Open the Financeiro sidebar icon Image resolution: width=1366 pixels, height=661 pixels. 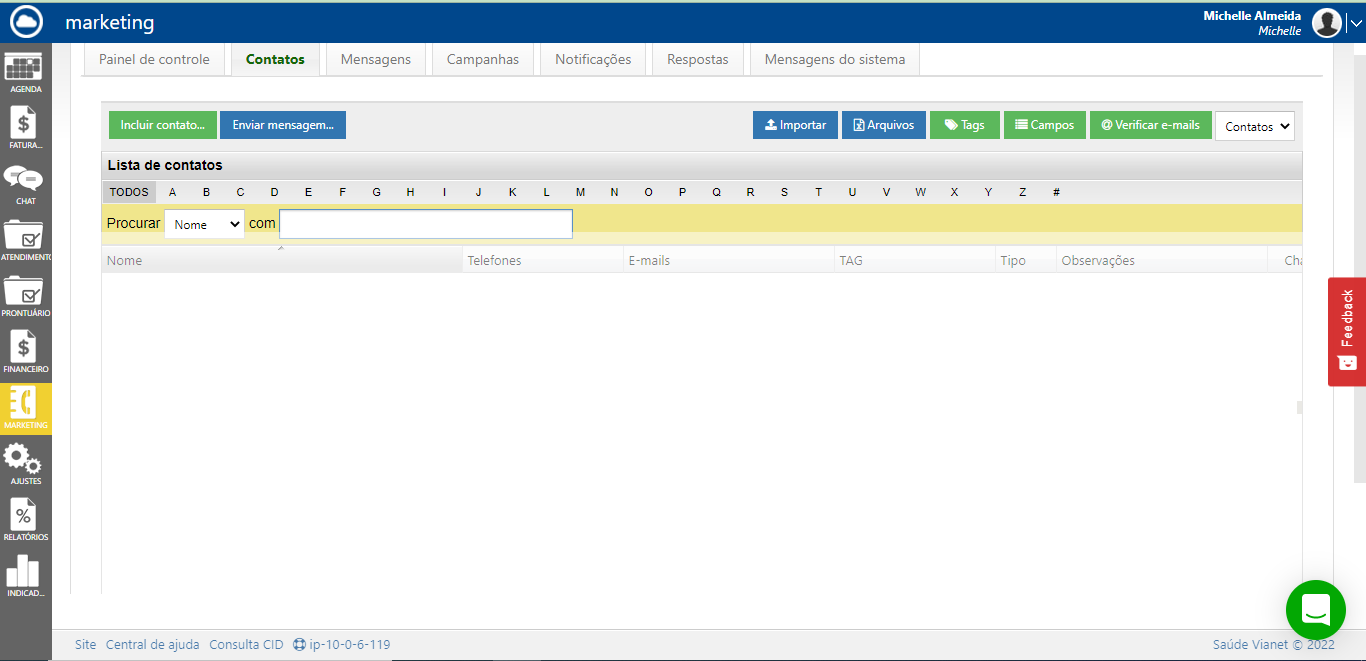tap(25, 352)
